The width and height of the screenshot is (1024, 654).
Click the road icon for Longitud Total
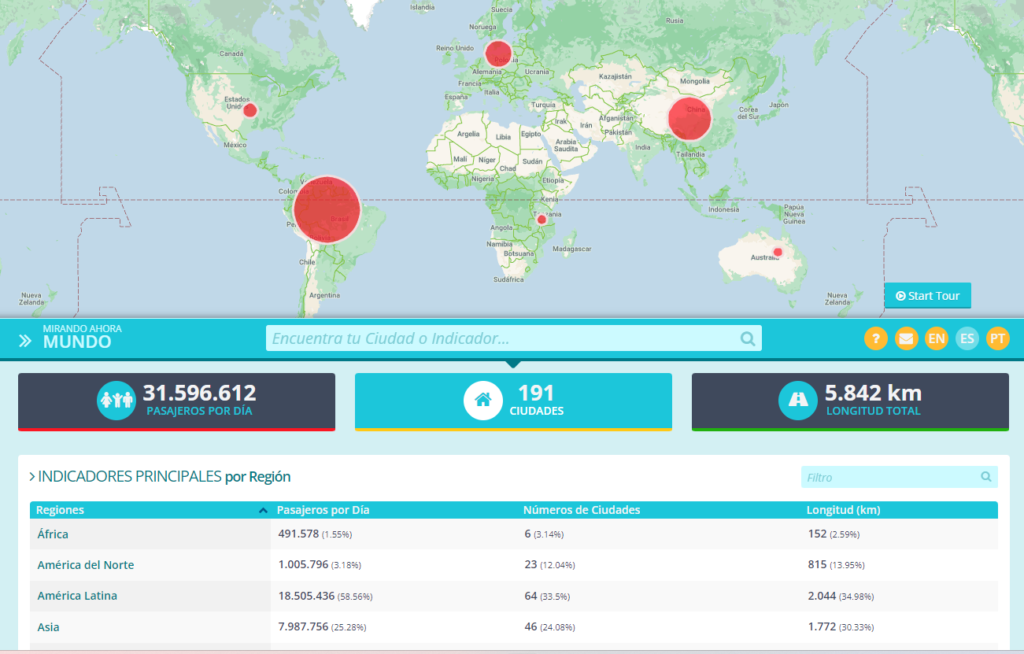[x=798, y=401]
